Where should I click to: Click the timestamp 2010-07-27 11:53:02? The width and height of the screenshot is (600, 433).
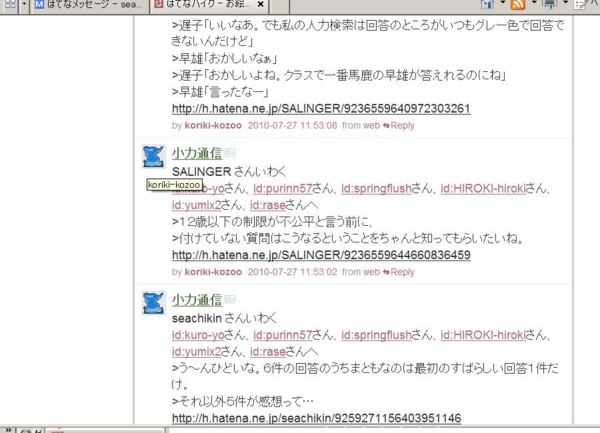click(292, 272)
